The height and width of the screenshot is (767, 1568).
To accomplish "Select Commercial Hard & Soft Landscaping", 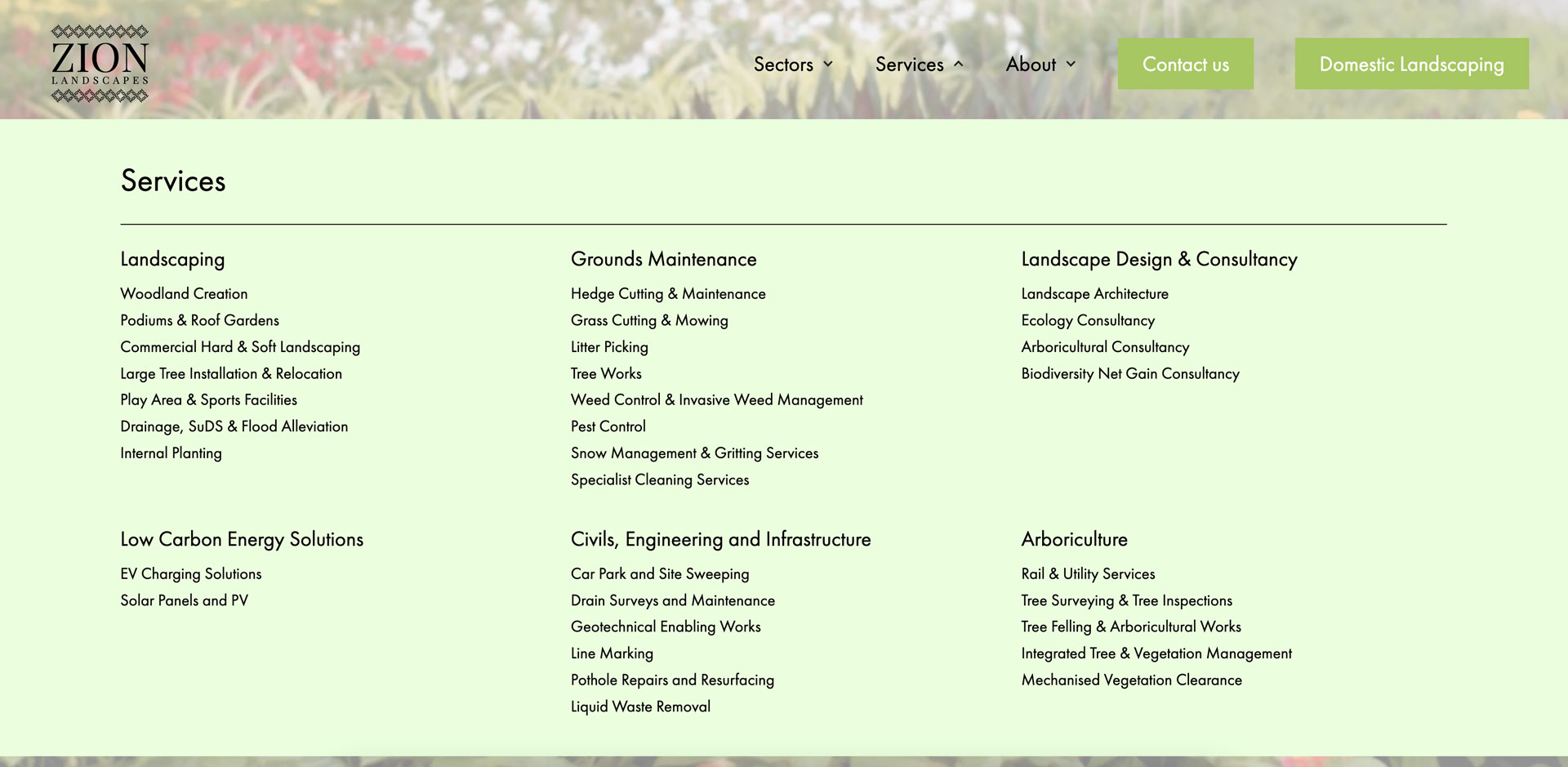I will [x=240, y=346].
